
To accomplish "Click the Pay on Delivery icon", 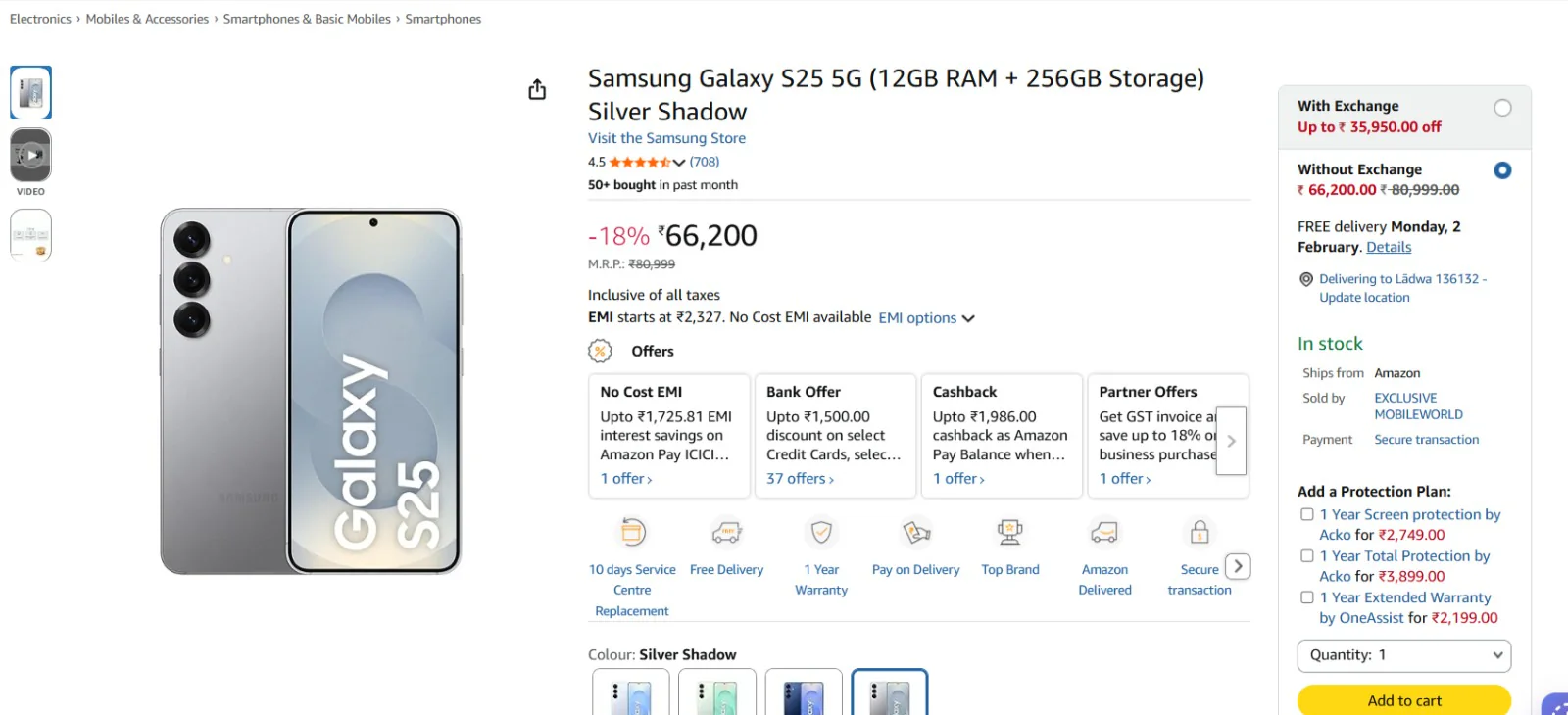I will tap(915, 532).
